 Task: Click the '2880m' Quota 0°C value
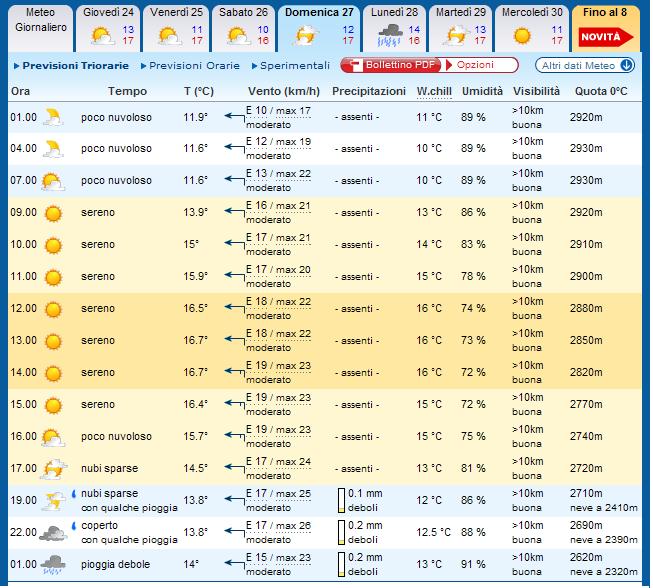(586, 309)
